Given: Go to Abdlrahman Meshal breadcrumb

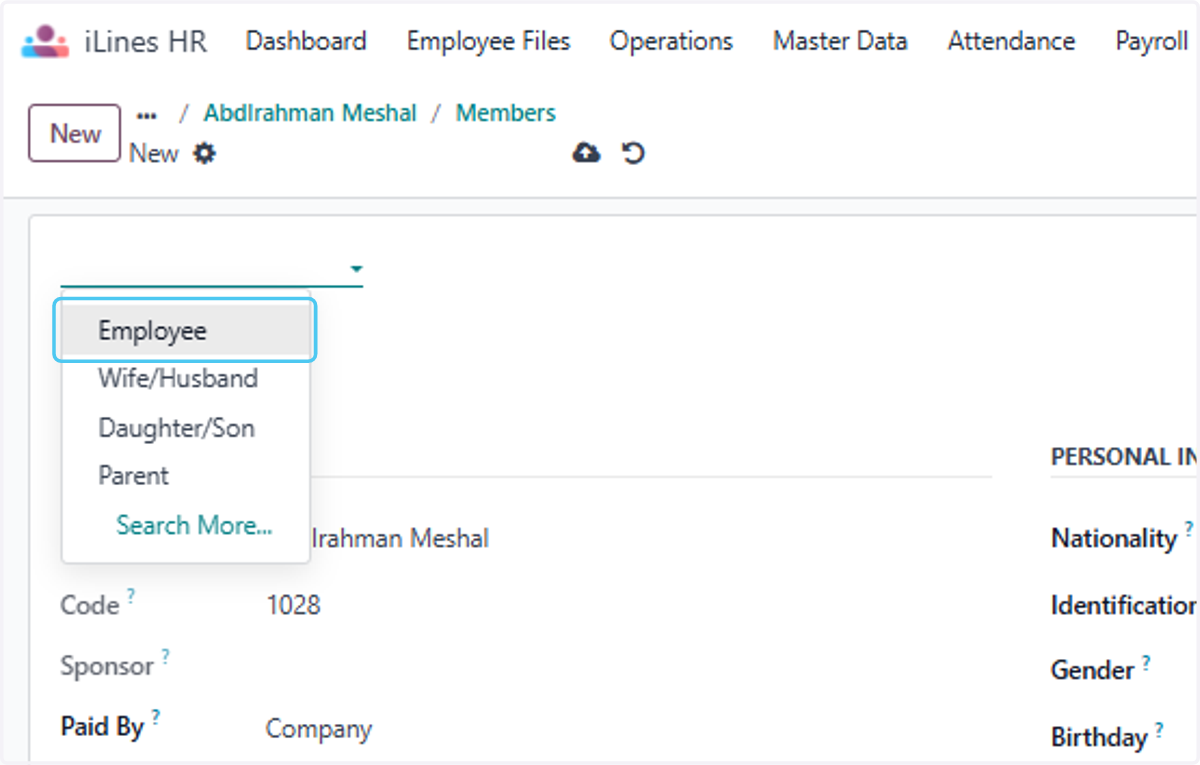Looking at the screenshot, I should click(x=310, y=113).
